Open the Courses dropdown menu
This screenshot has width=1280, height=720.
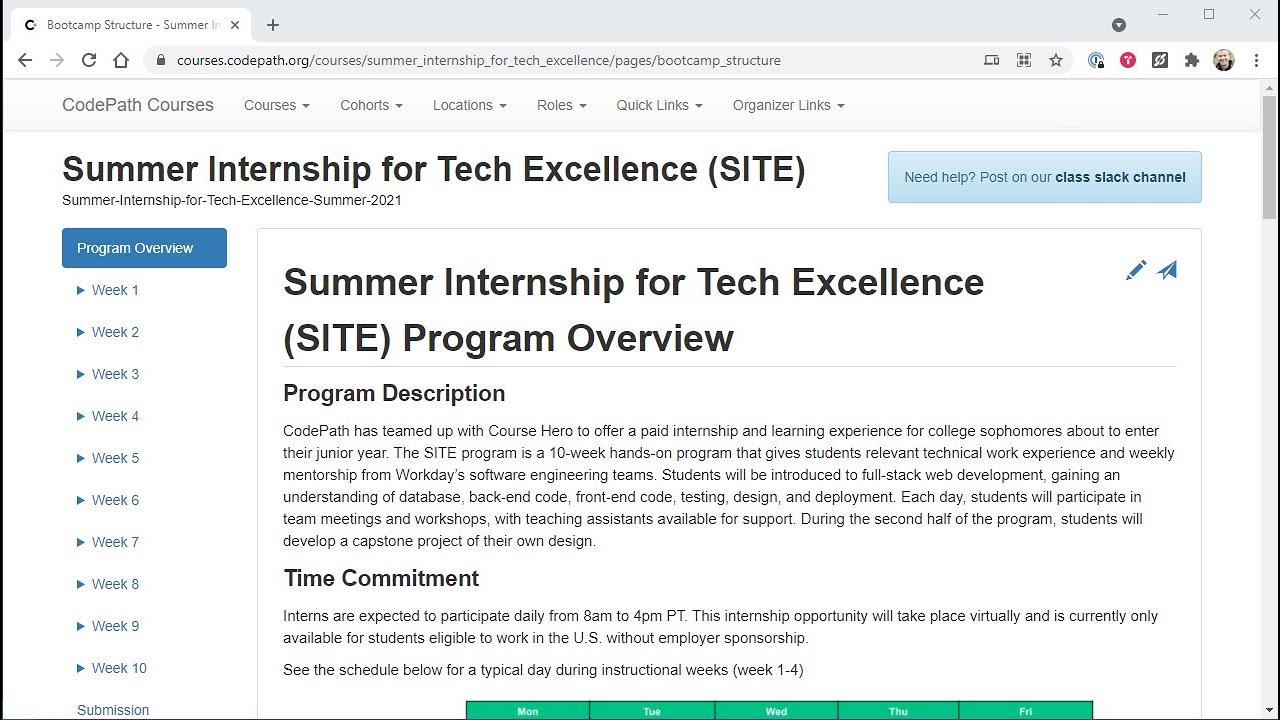point(276,105)
